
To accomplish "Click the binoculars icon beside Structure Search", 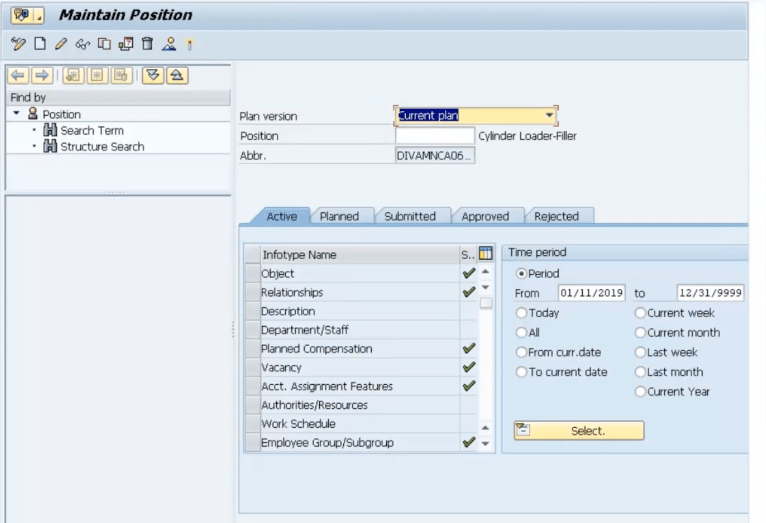I will coord(50,146).
